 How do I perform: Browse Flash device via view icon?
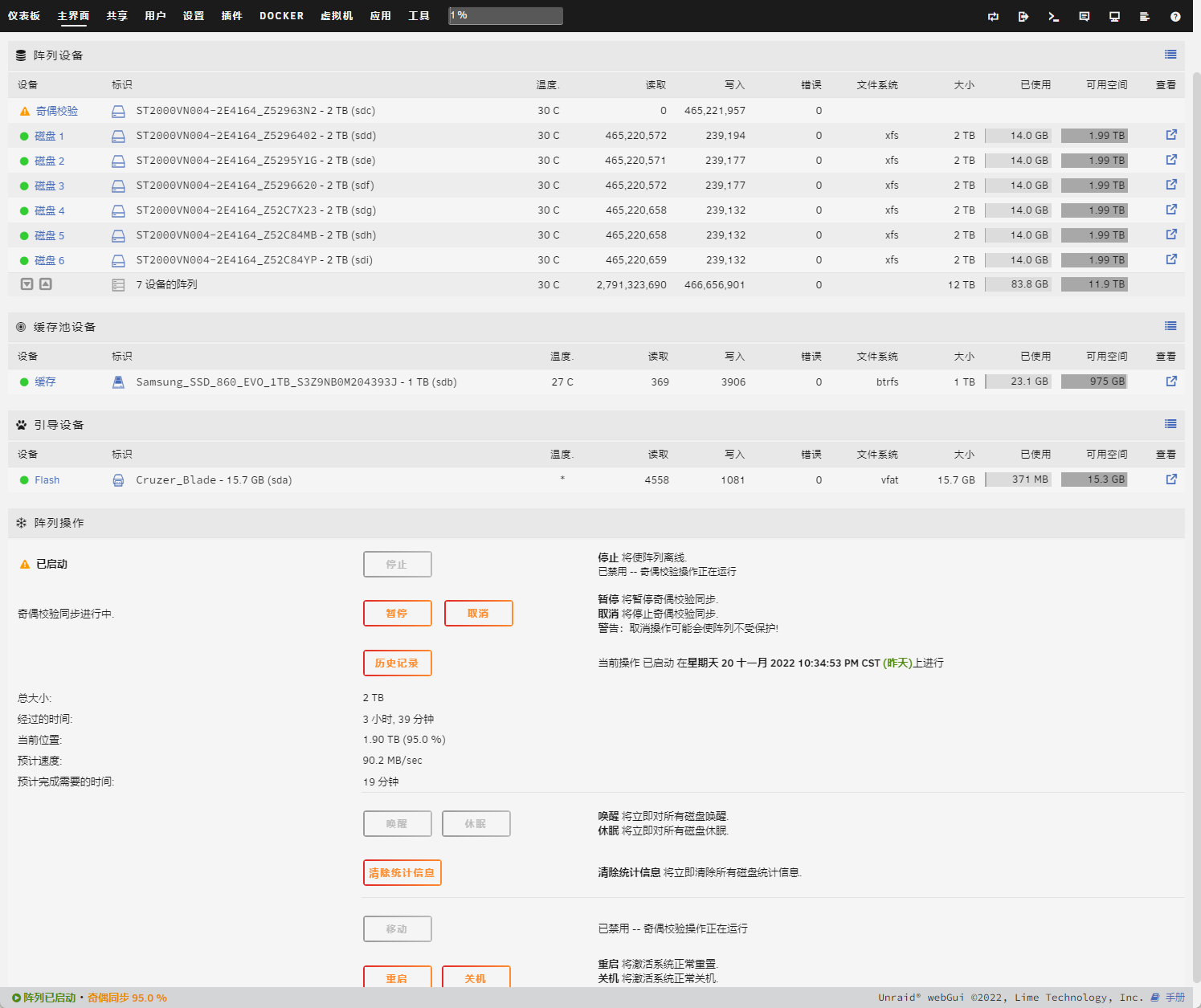(x=1171, y=480)
